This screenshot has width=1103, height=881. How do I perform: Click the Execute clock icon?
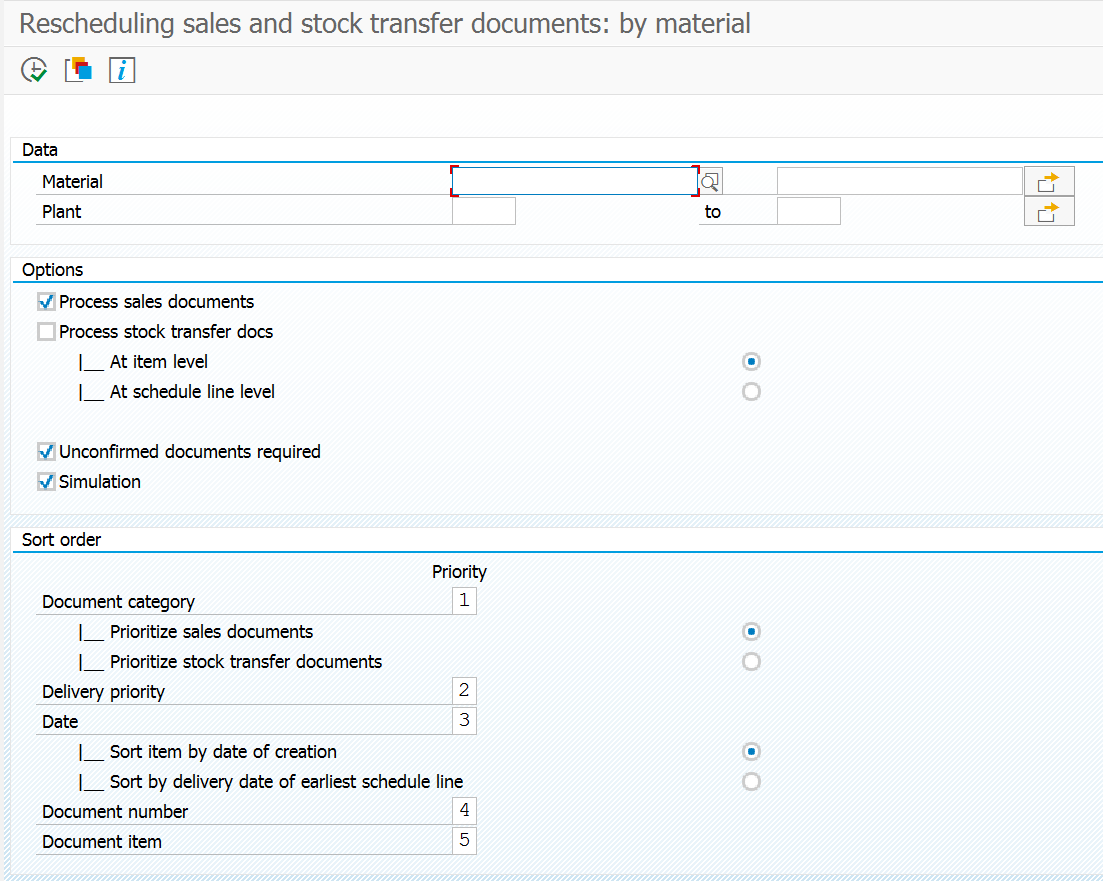(34, 70)
